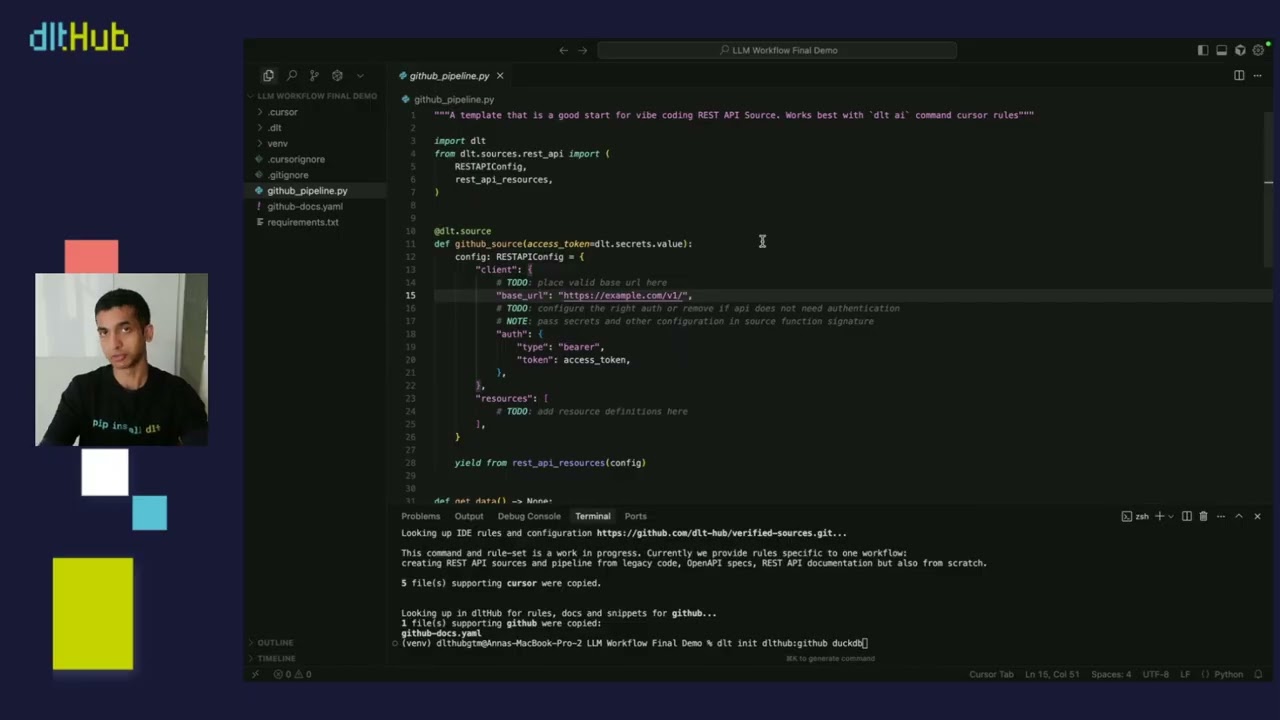1280x720 pixels.
Task: Open github-docs.yaml in the explorer
Action: click(x=304, y=206)
